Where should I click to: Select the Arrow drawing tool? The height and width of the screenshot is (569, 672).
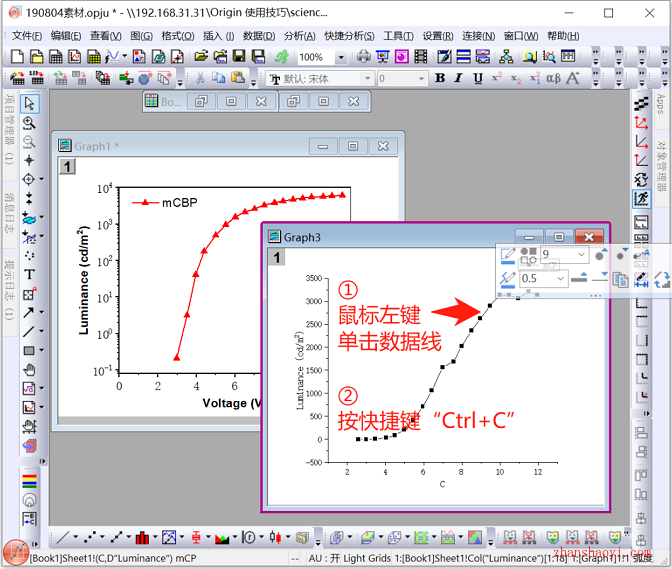tap(29, 312)
